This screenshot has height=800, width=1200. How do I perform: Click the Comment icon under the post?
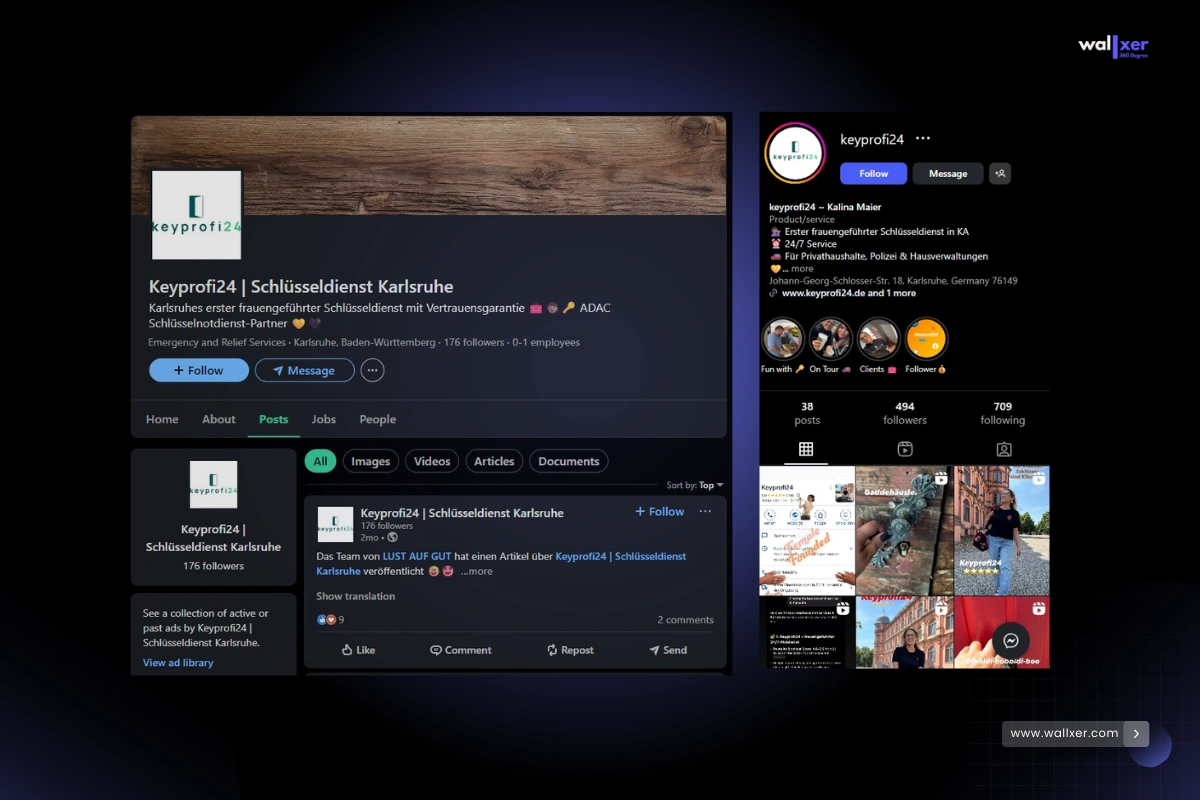pos(436,650)
